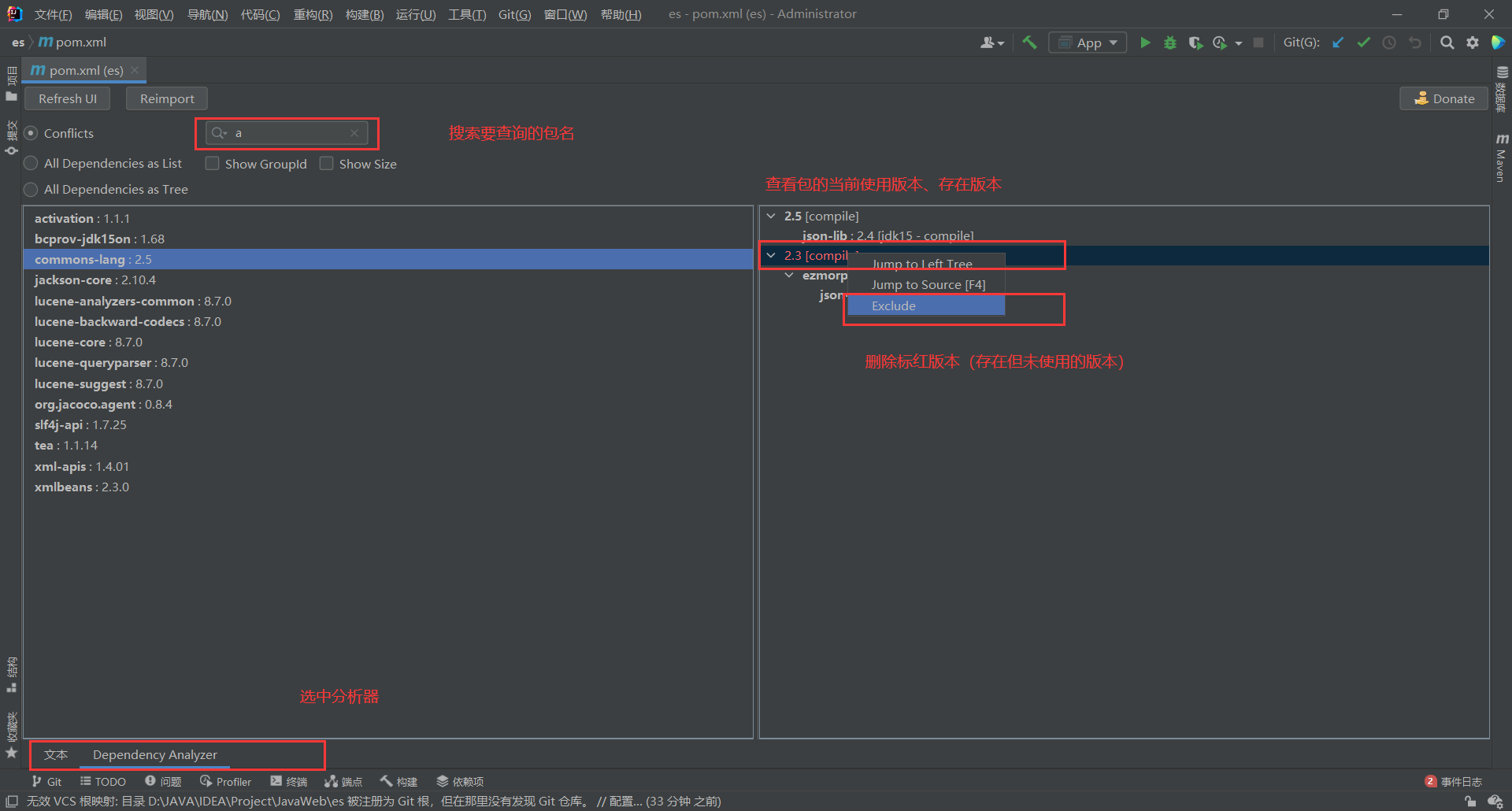Screen dimensions: 1512x811
Task: Open the Maven tool window
Action: (1502, 158)
